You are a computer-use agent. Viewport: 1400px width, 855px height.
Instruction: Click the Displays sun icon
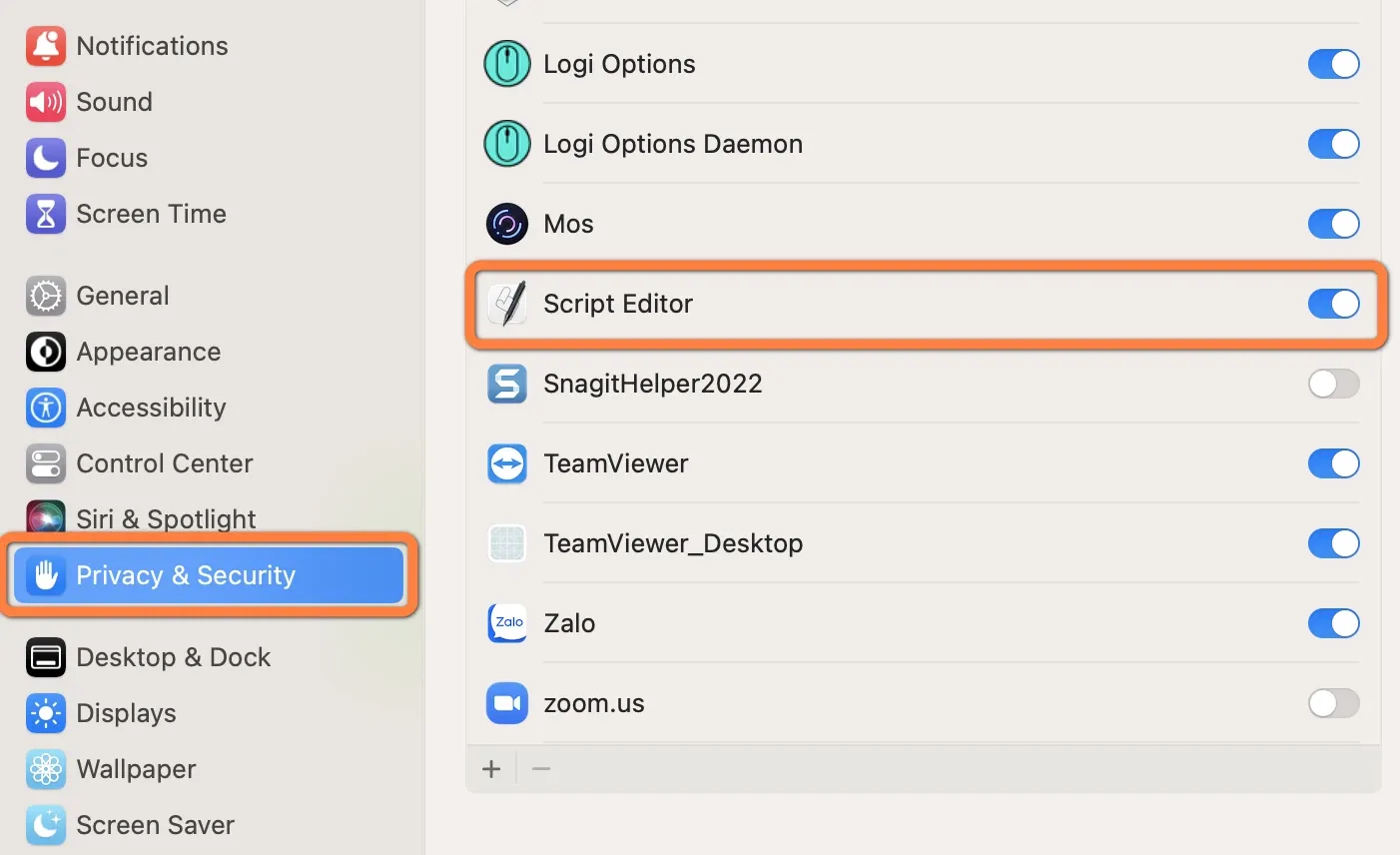pos(46,713)
